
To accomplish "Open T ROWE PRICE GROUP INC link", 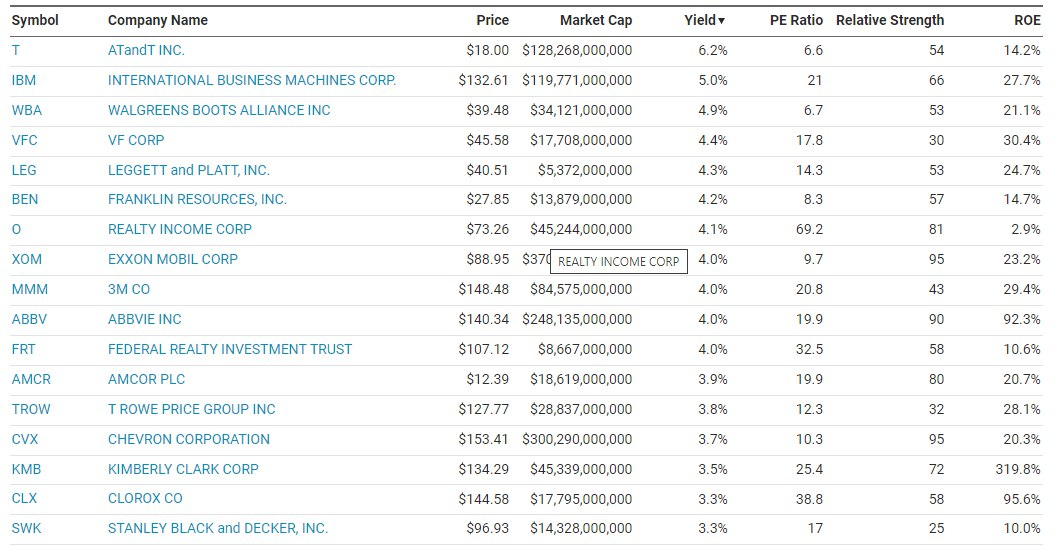I will click(192, 409).
